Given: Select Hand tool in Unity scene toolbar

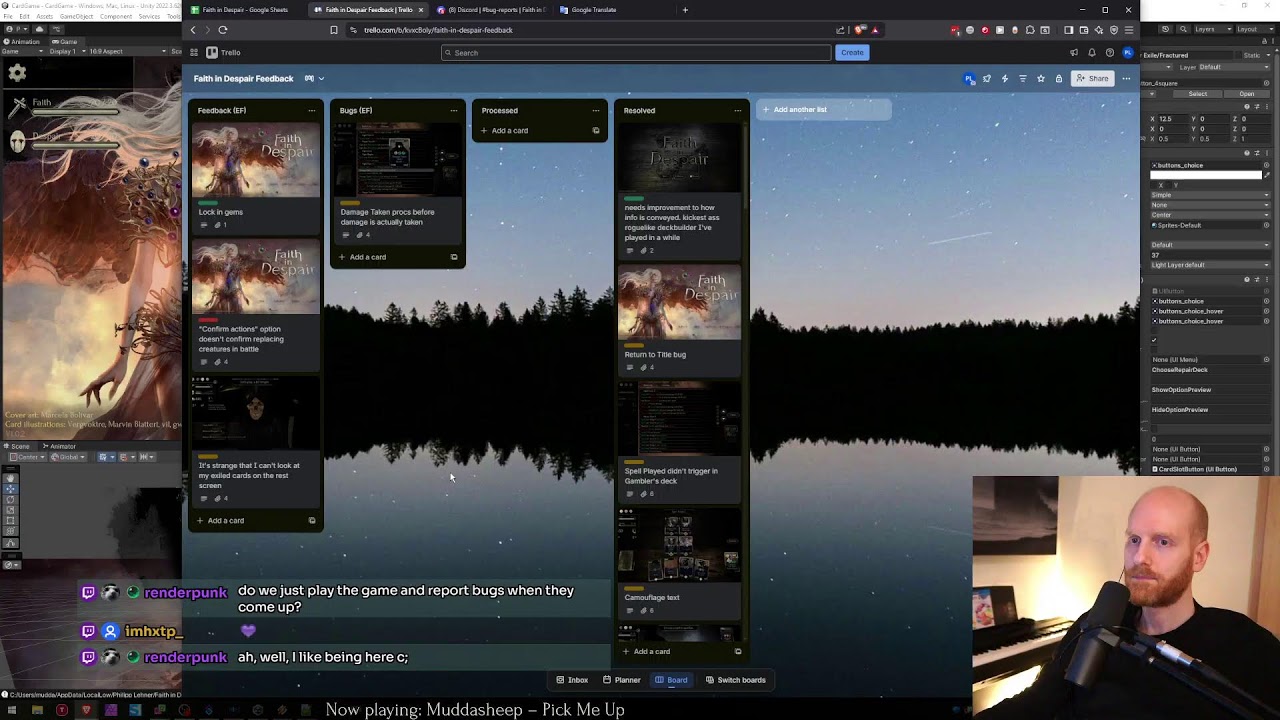Looking at the screenshot, I should 10,479.
